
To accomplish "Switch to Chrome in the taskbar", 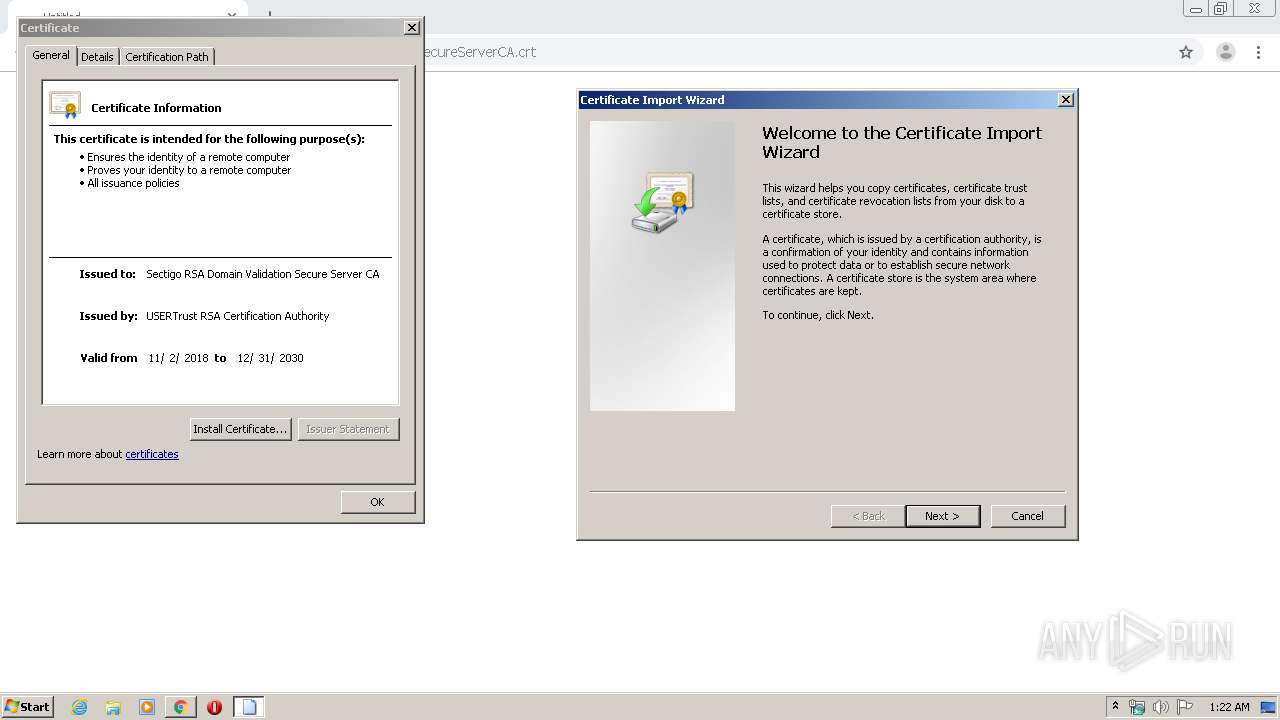I will [180, 707].
